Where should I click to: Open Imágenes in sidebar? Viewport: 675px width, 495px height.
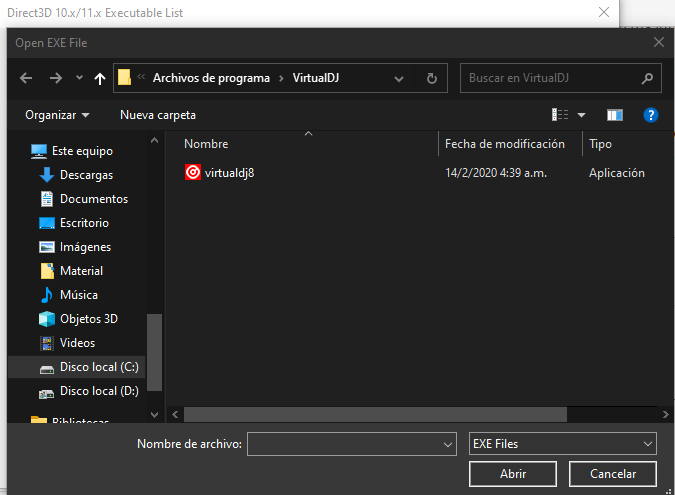click(x=85, y=247)
